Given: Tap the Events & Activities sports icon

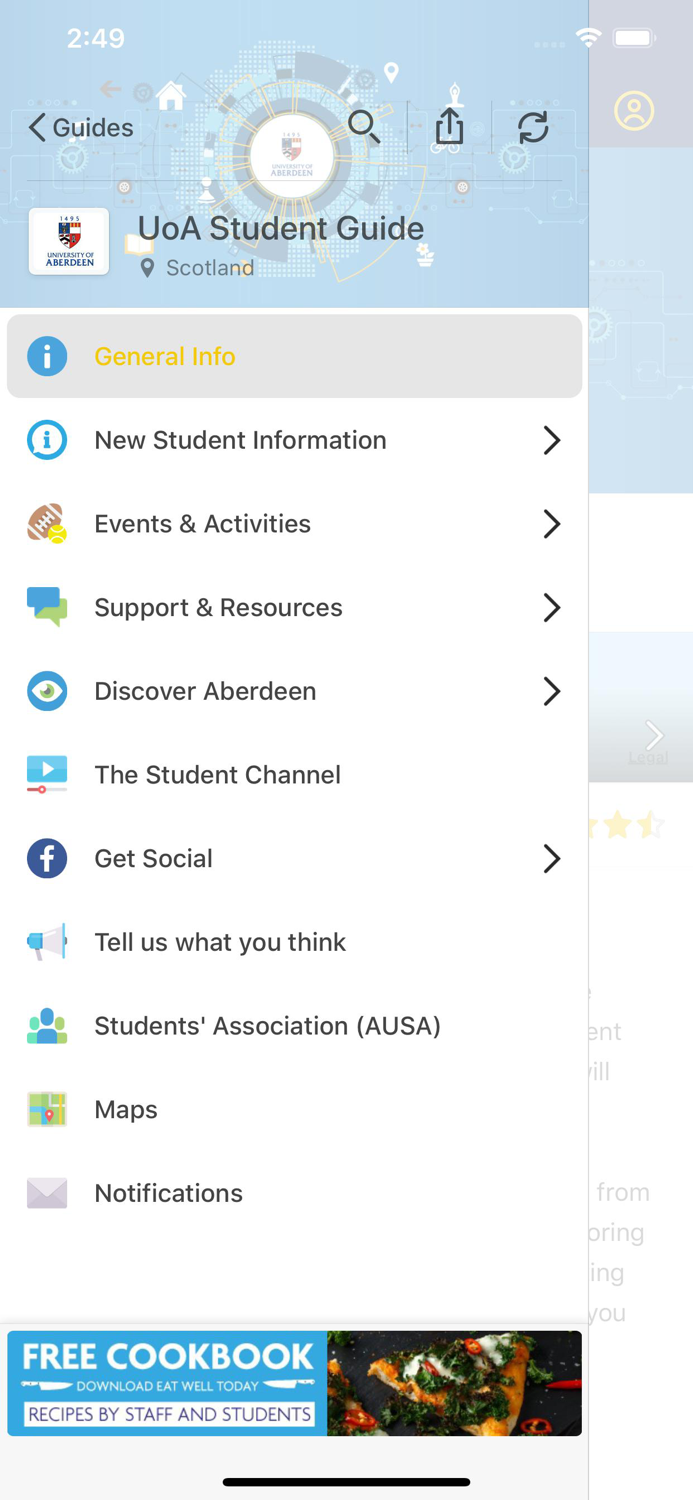Looking at the screenshot, I should tap(47, 524).
